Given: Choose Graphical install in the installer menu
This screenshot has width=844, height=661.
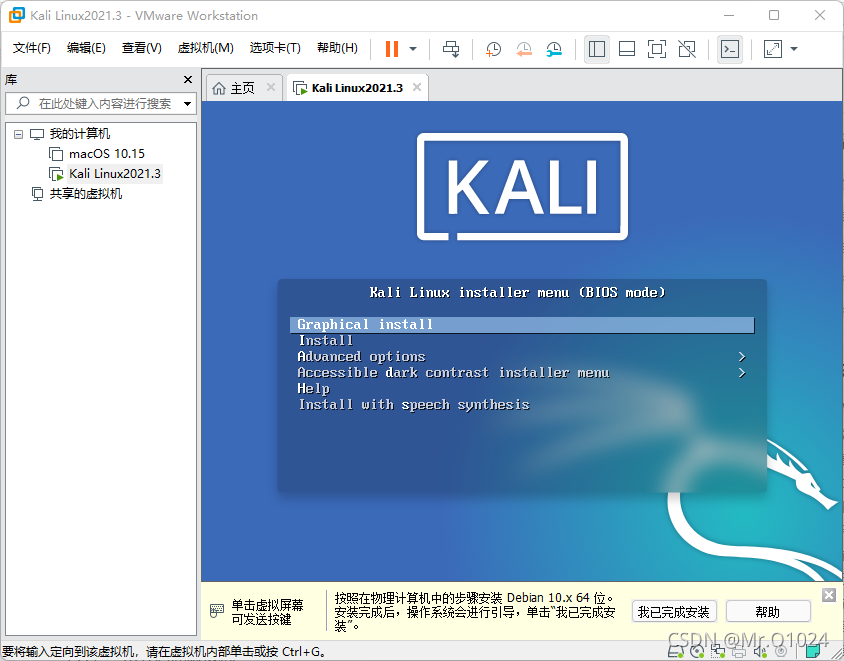Looking at the screenshot, I should (x=522, y=325).
